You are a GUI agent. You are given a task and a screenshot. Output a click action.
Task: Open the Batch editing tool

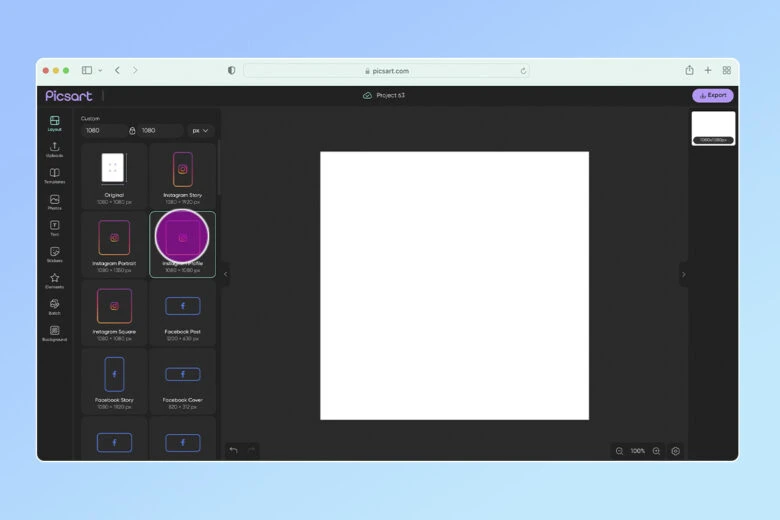point(54,306)
